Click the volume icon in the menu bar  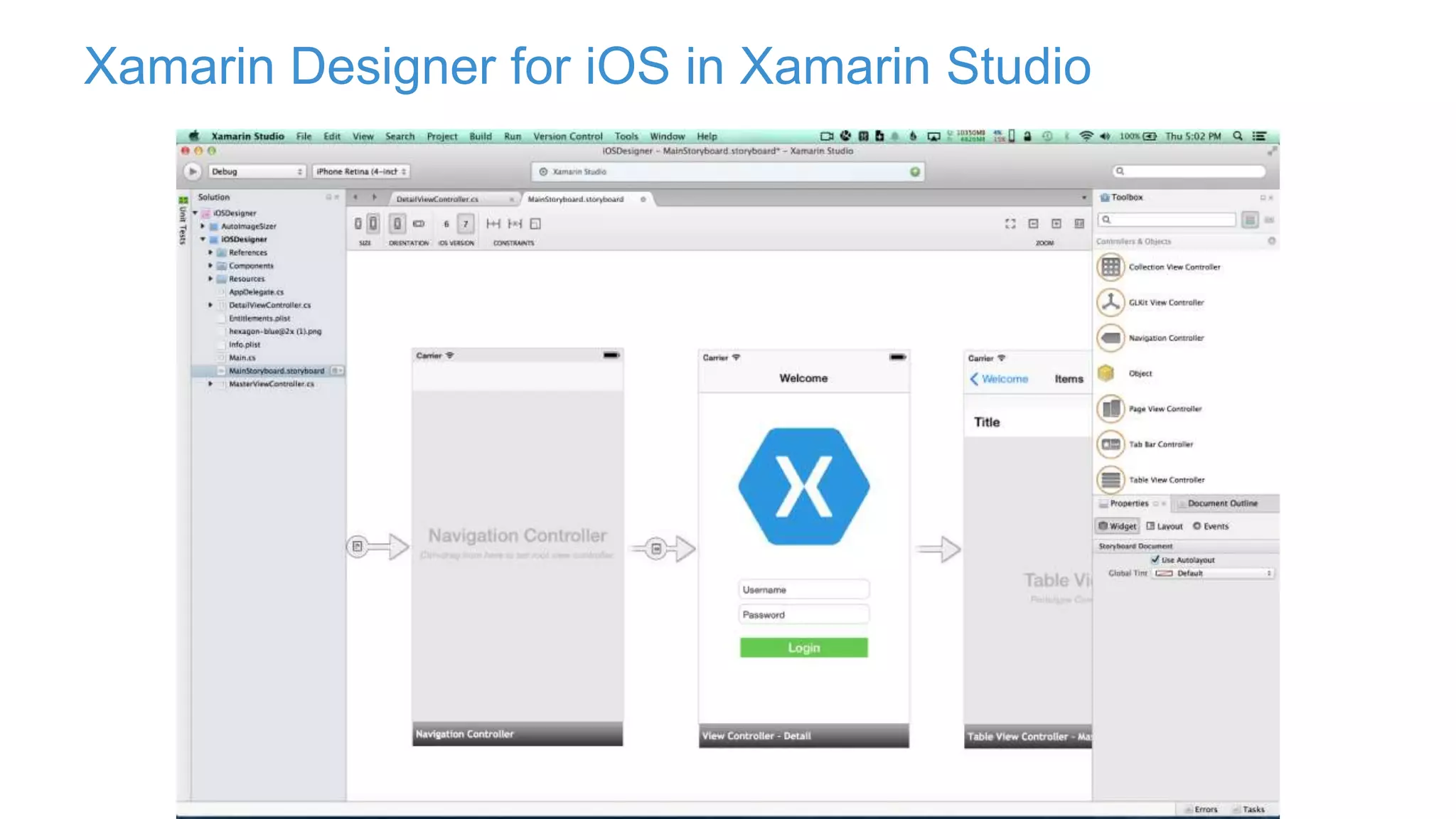(1105, 136)
